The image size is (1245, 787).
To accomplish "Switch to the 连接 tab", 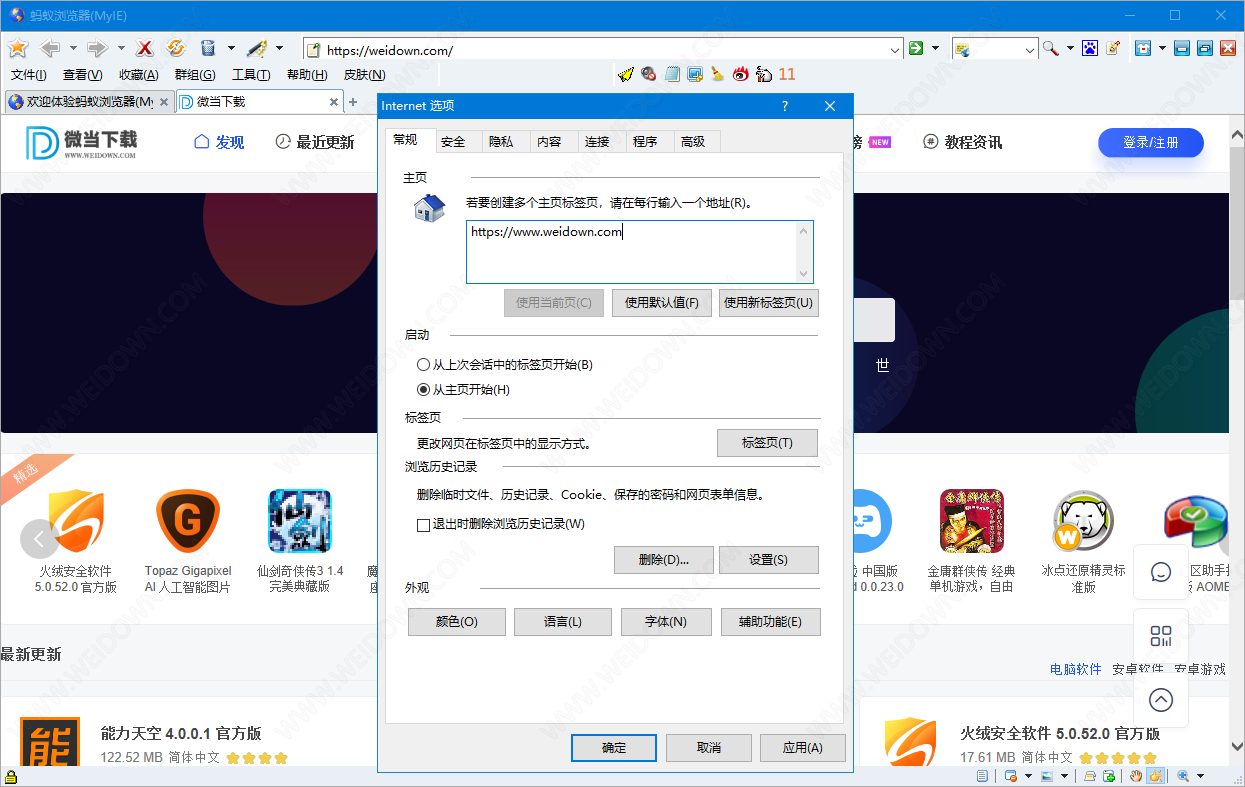I will [597, 142].
